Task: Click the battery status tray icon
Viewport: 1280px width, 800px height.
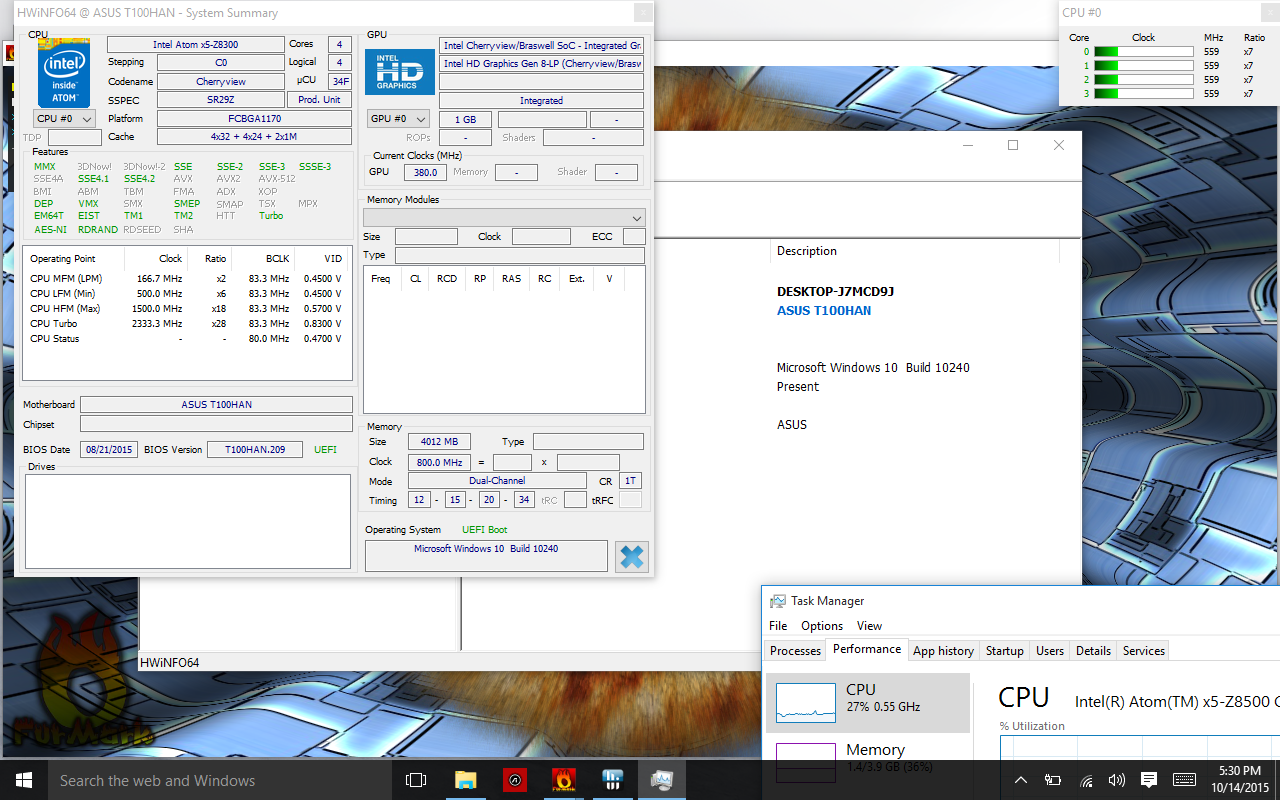Action: (1053, 780)
